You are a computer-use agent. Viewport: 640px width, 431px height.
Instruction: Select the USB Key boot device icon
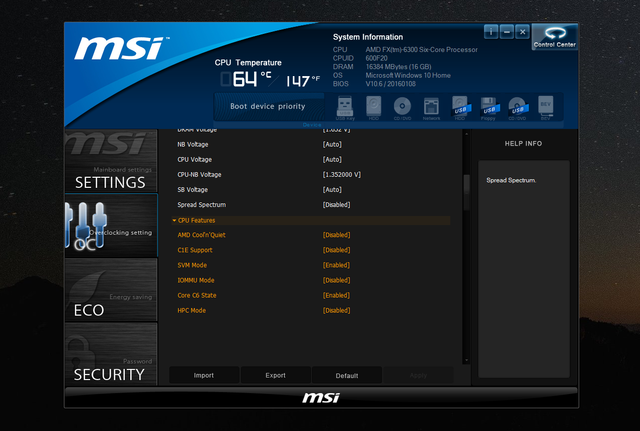345,108
